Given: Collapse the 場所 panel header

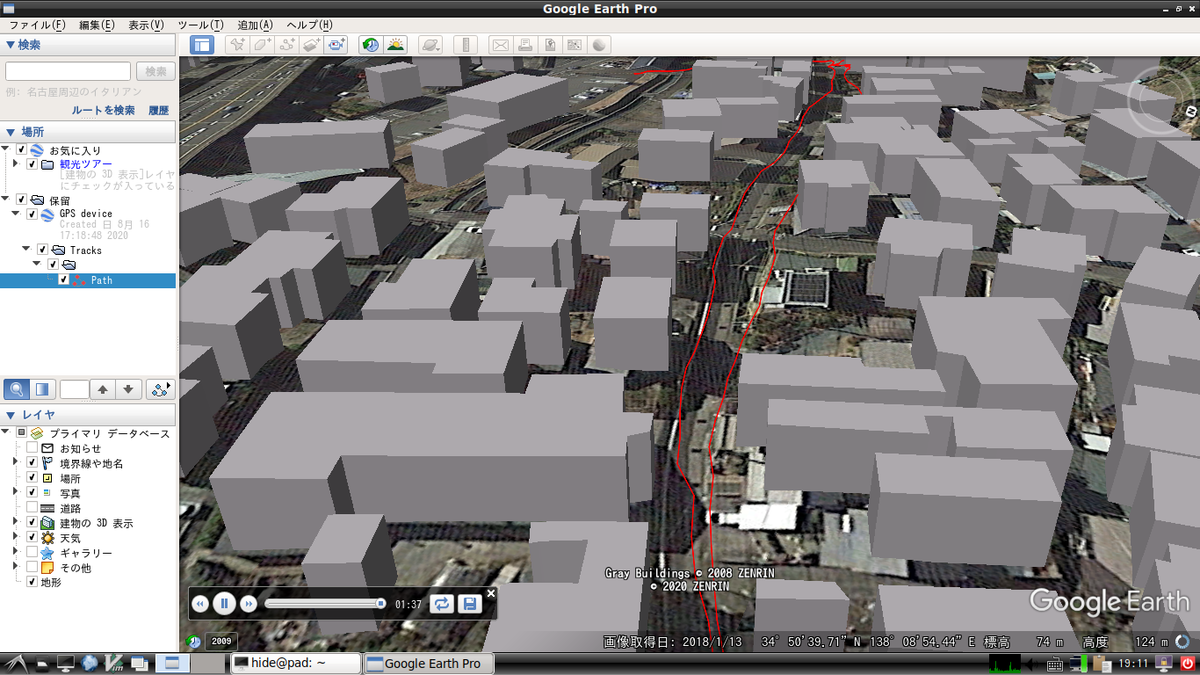Looking at the screenshot, I should click(88, 132).
